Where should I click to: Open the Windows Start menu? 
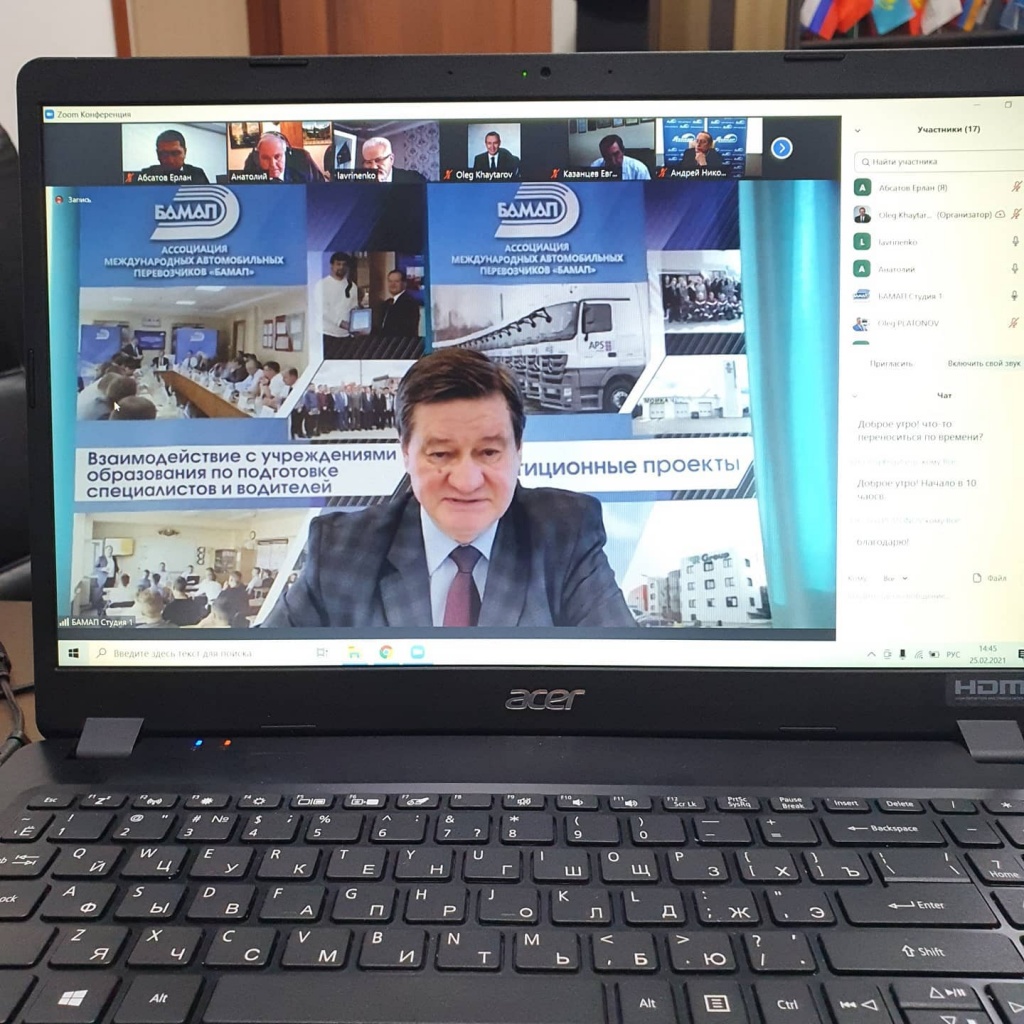pyautogui.click(x=73, y=653)
